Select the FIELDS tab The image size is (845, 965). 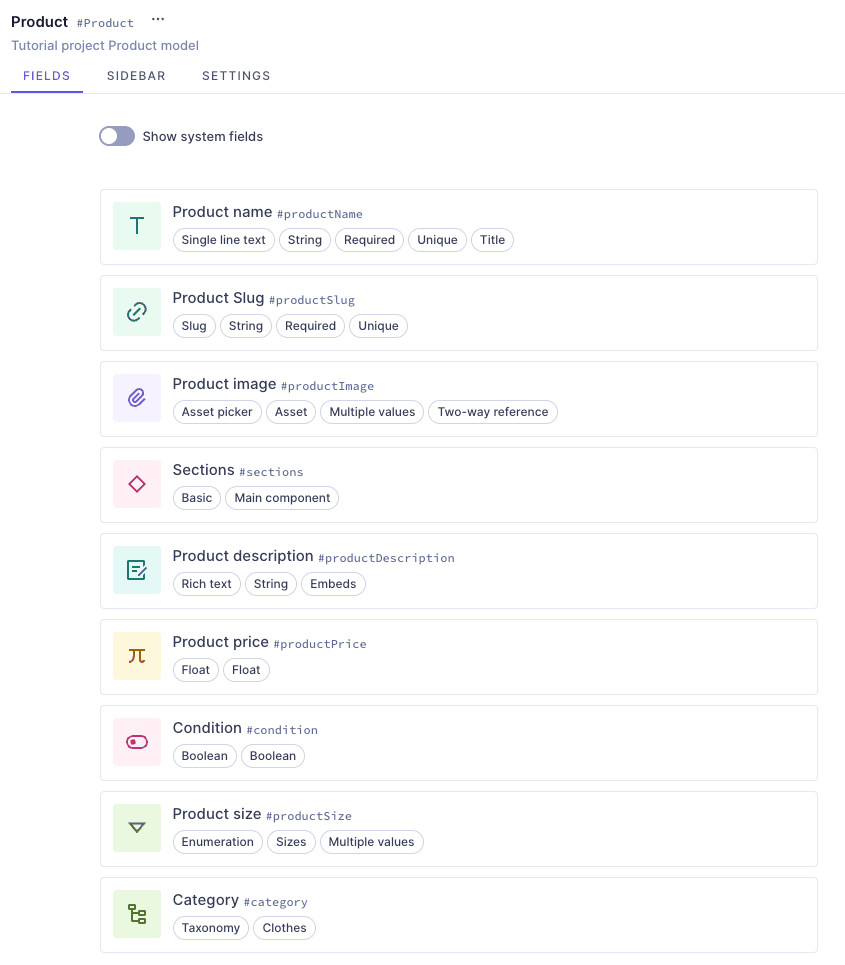pos(46,76)
